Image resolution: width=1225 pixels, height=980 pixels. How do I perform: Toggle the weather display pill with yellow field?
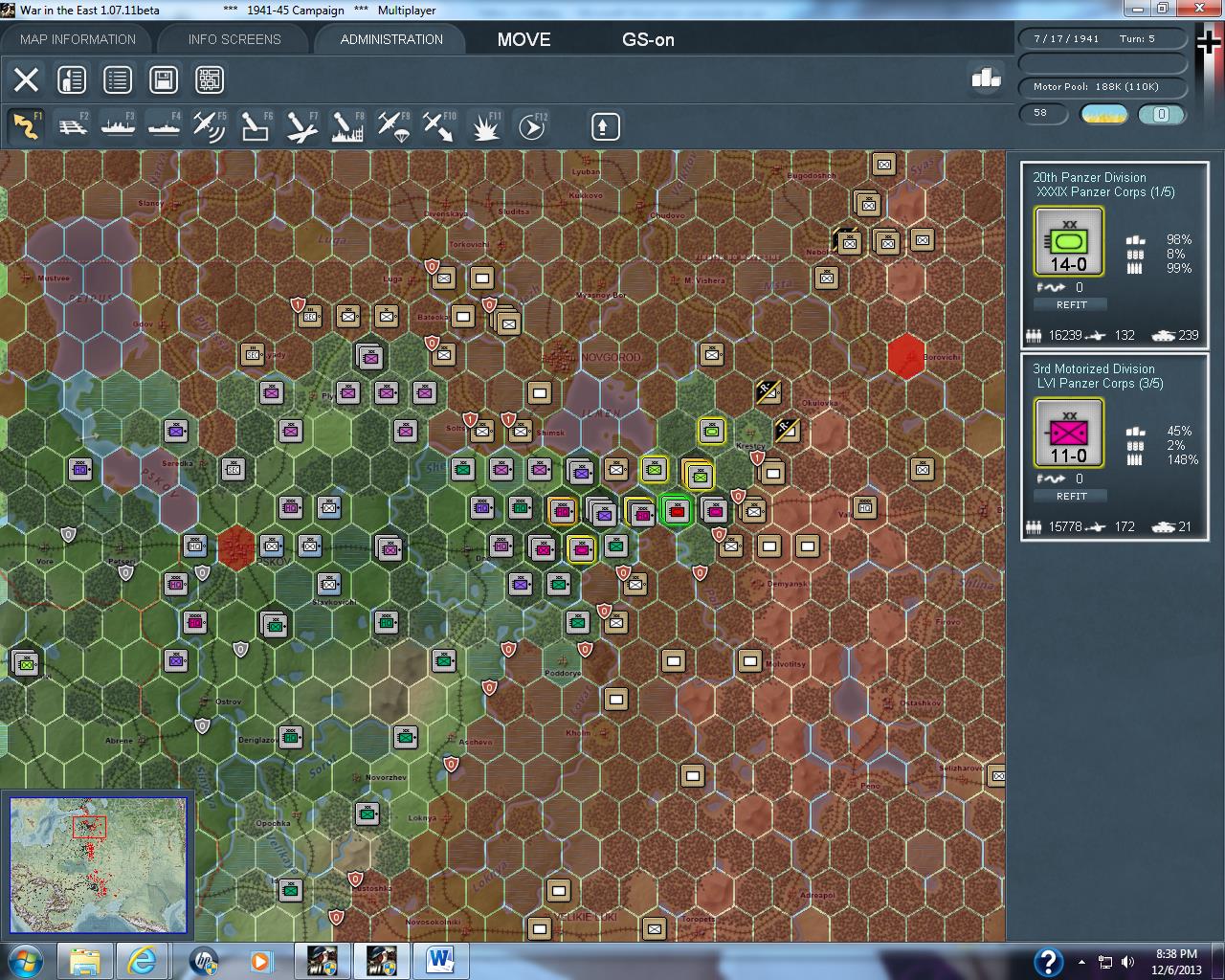tap(1103, 114)
